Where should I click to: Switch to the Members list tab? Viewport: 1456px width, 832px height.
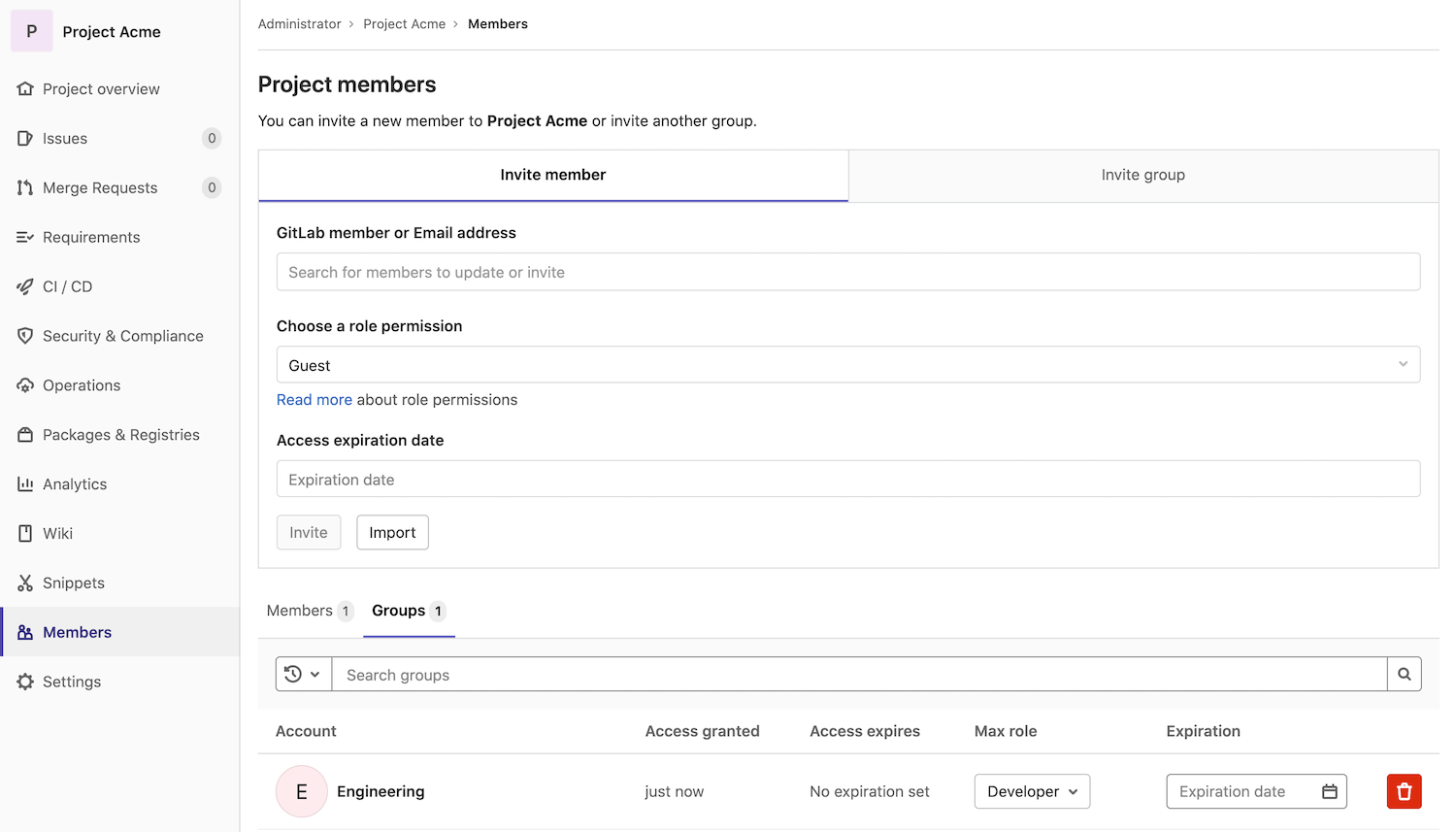[309, 611]
